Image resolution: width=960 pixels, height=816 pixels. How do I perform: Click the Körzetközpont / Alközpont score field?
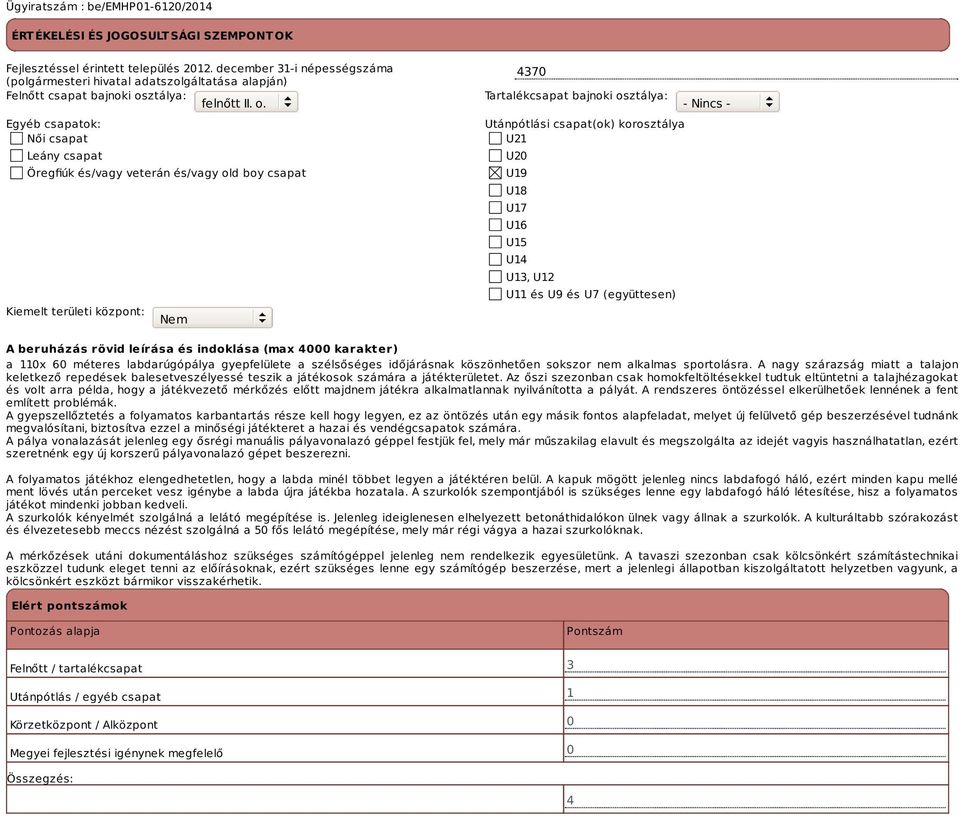(x=756, y=721)
